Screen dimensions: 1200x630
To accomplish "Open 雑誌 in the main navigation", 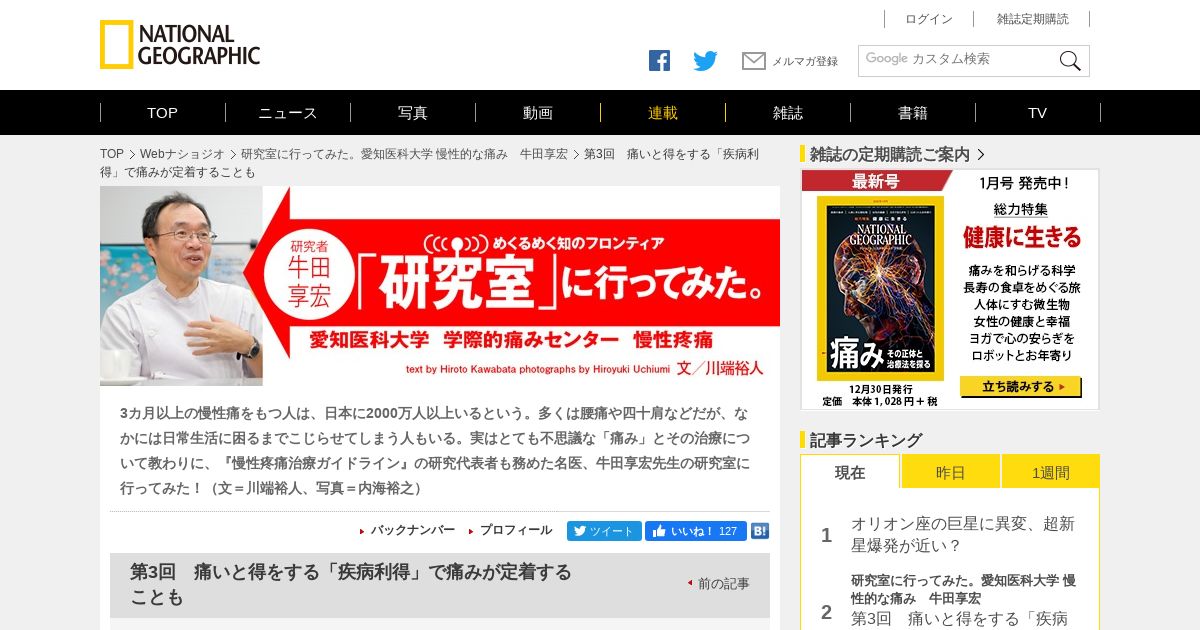I will [788, 113].
